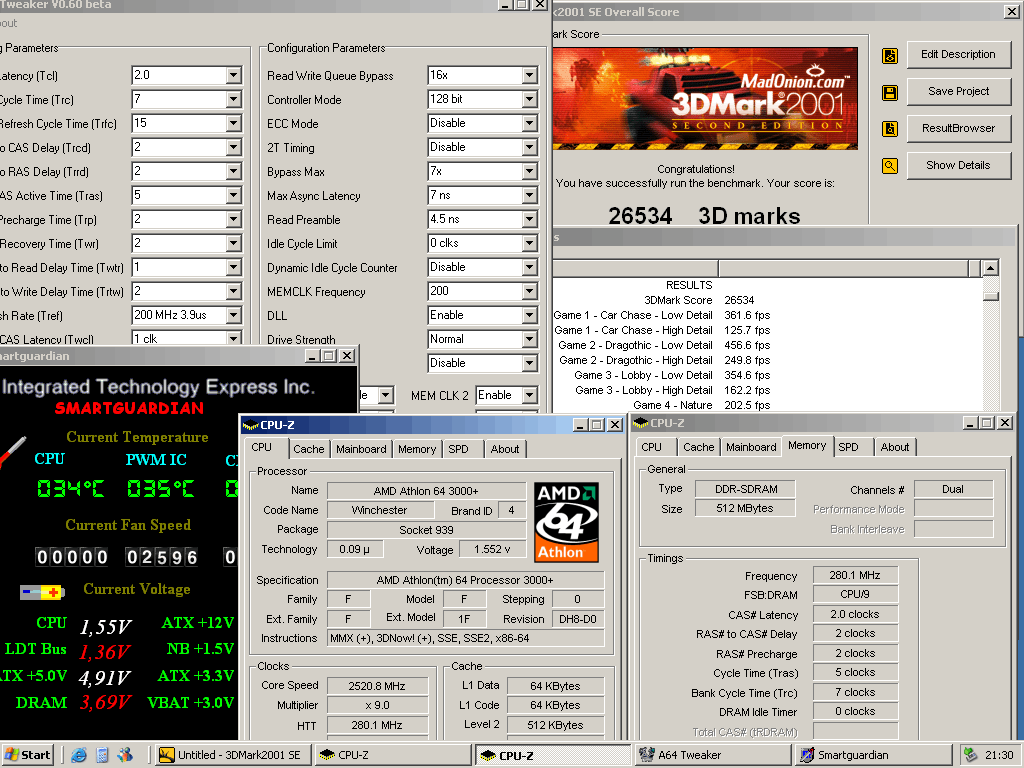The image size is (1024, 768).
Task: Open the Mainboard tab in the front CPU-Z window
Action: coord(361,449)
